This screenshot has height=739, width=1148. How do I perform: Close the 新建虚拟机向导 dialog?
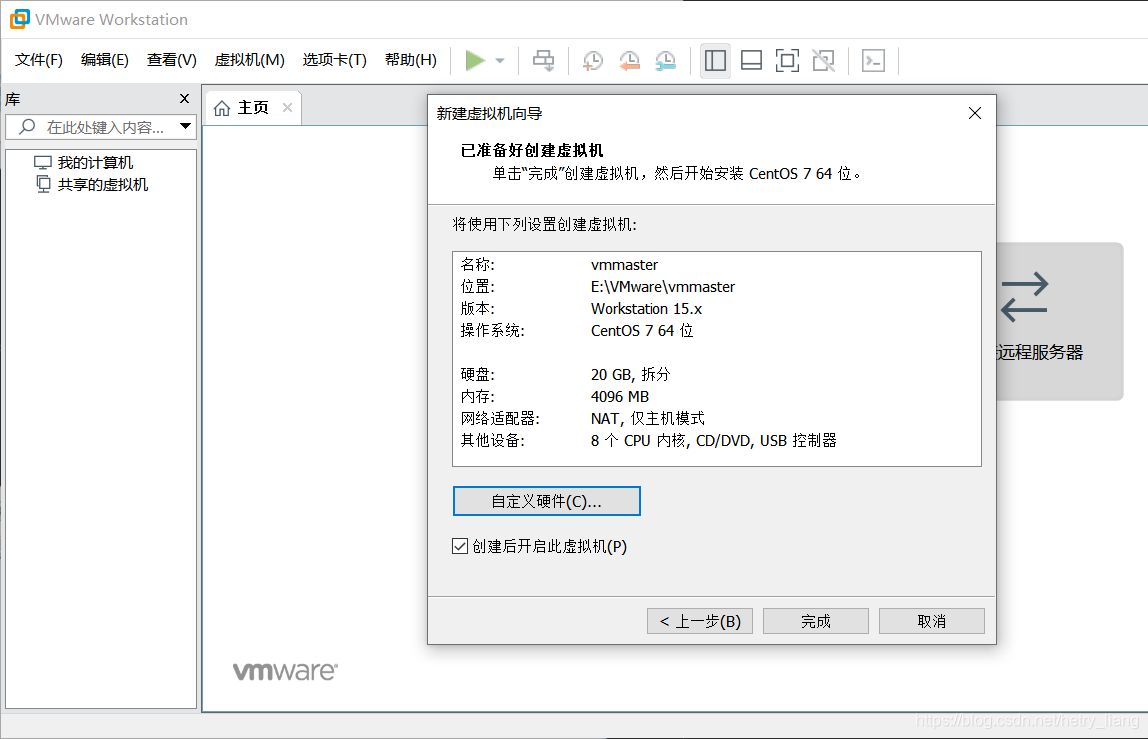coord(974,114)
